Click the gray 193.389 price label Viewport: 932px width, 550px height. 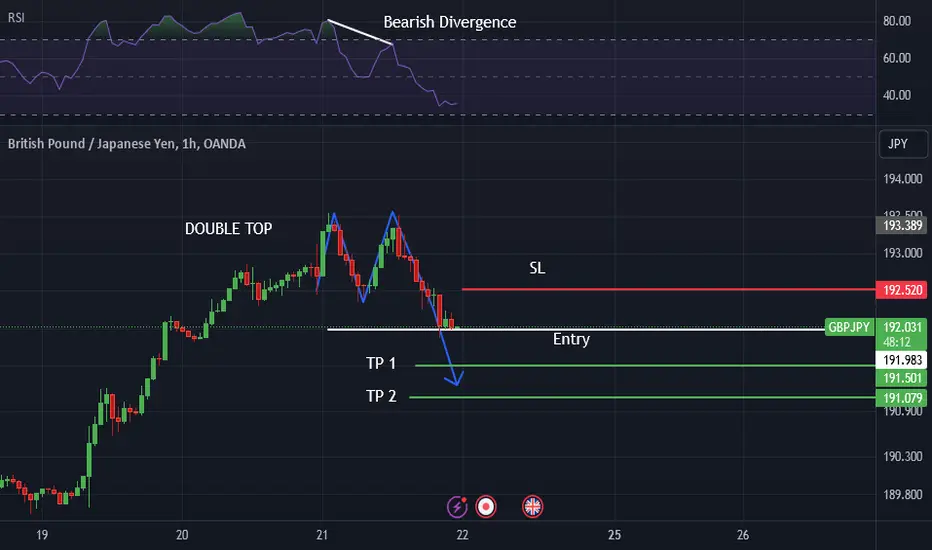click(902, 225)
